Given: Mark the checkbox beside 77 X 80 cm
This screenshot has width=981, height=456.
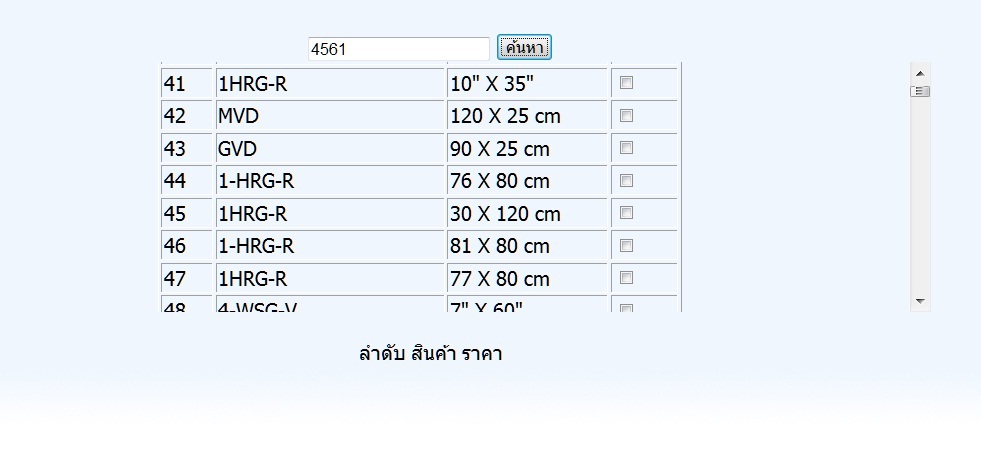Looking at the screenshot, I should 627,278.
